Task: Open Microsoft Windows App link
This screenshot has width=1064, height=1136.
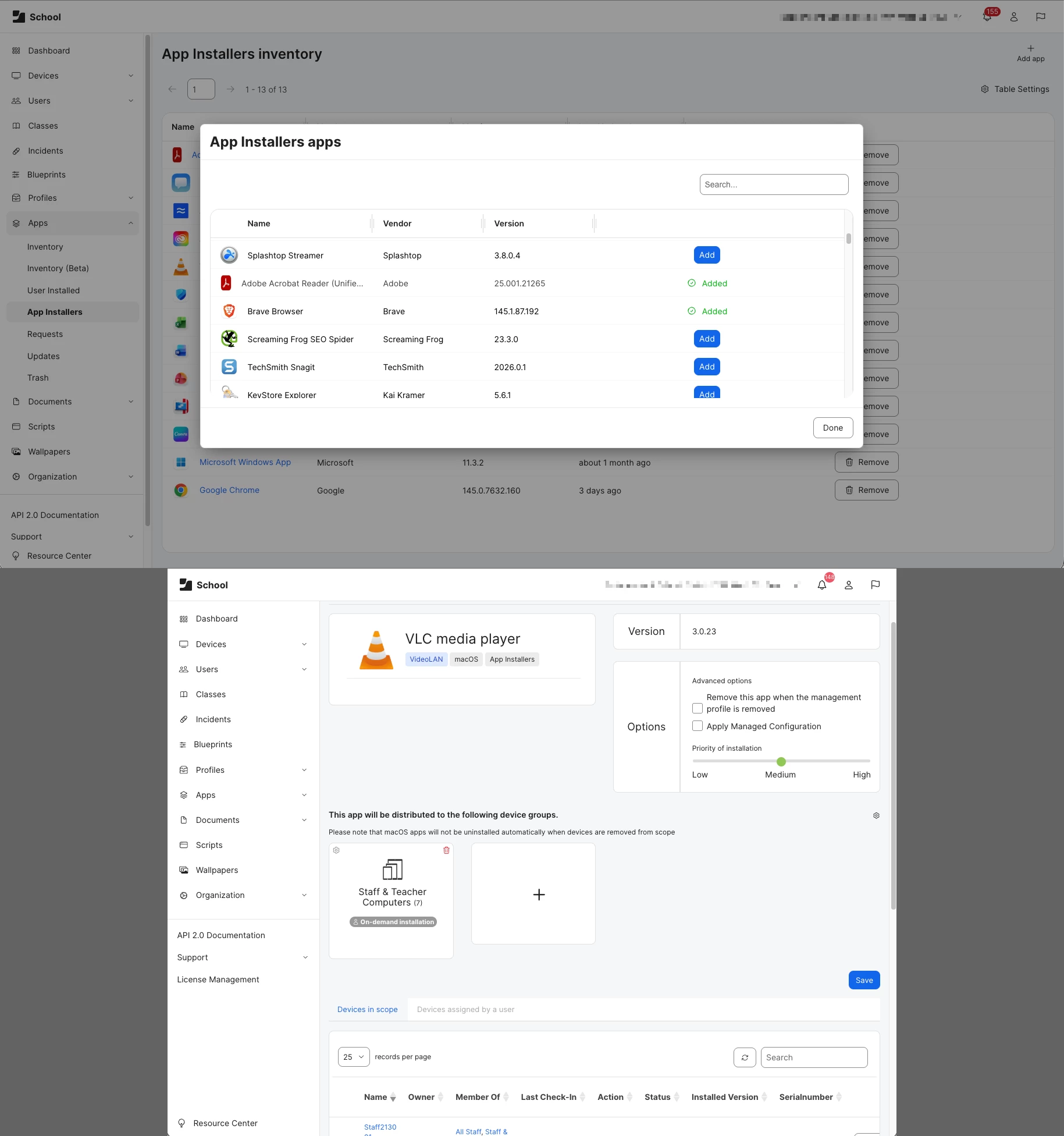Action: click(245, 462)
